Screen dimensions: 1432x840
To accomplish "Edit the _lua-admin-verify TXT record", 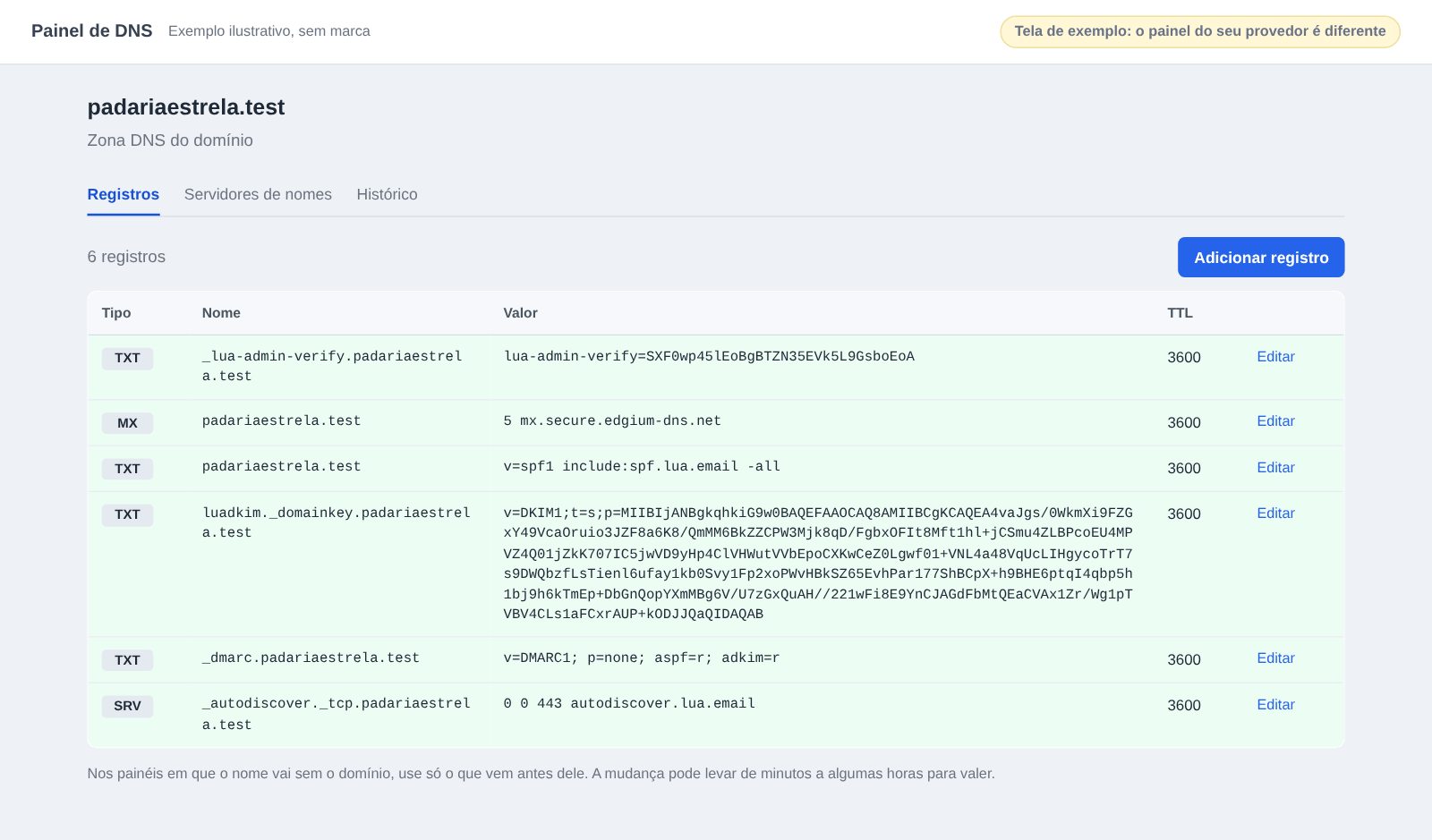I will pyautogui.click(x=1275, y=357).
